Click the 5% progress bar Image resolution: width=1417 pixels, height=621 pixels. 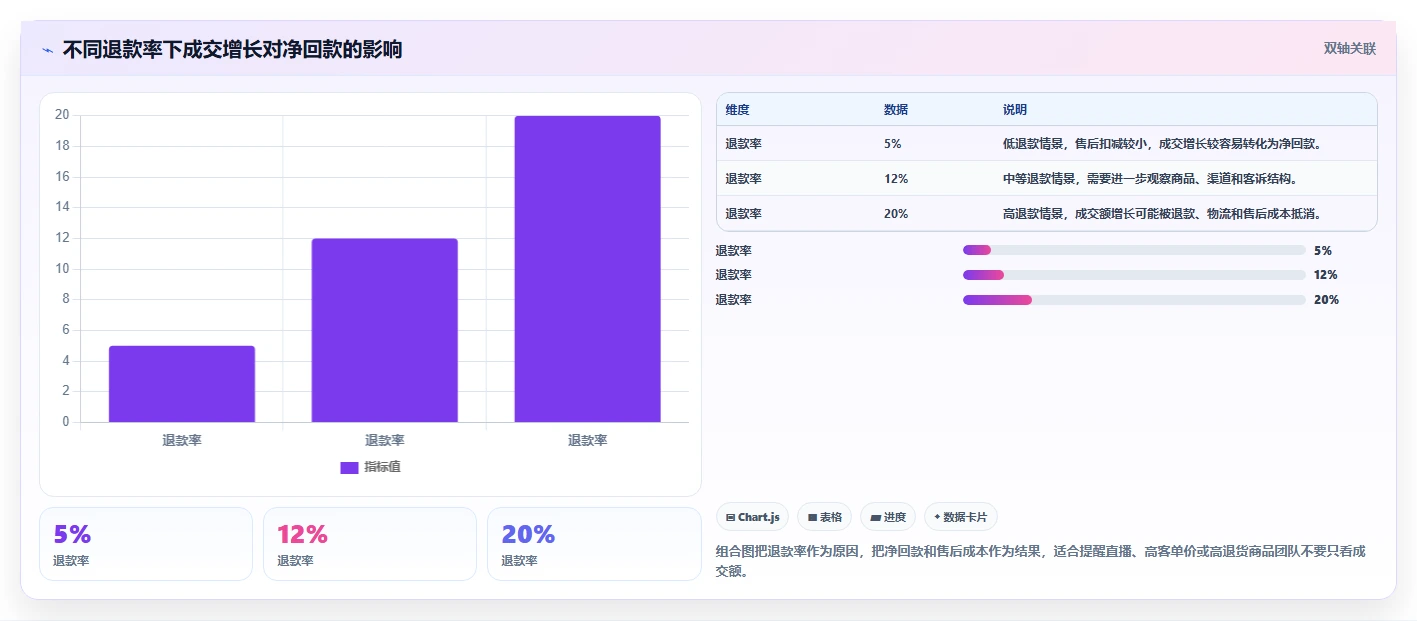1134,250
